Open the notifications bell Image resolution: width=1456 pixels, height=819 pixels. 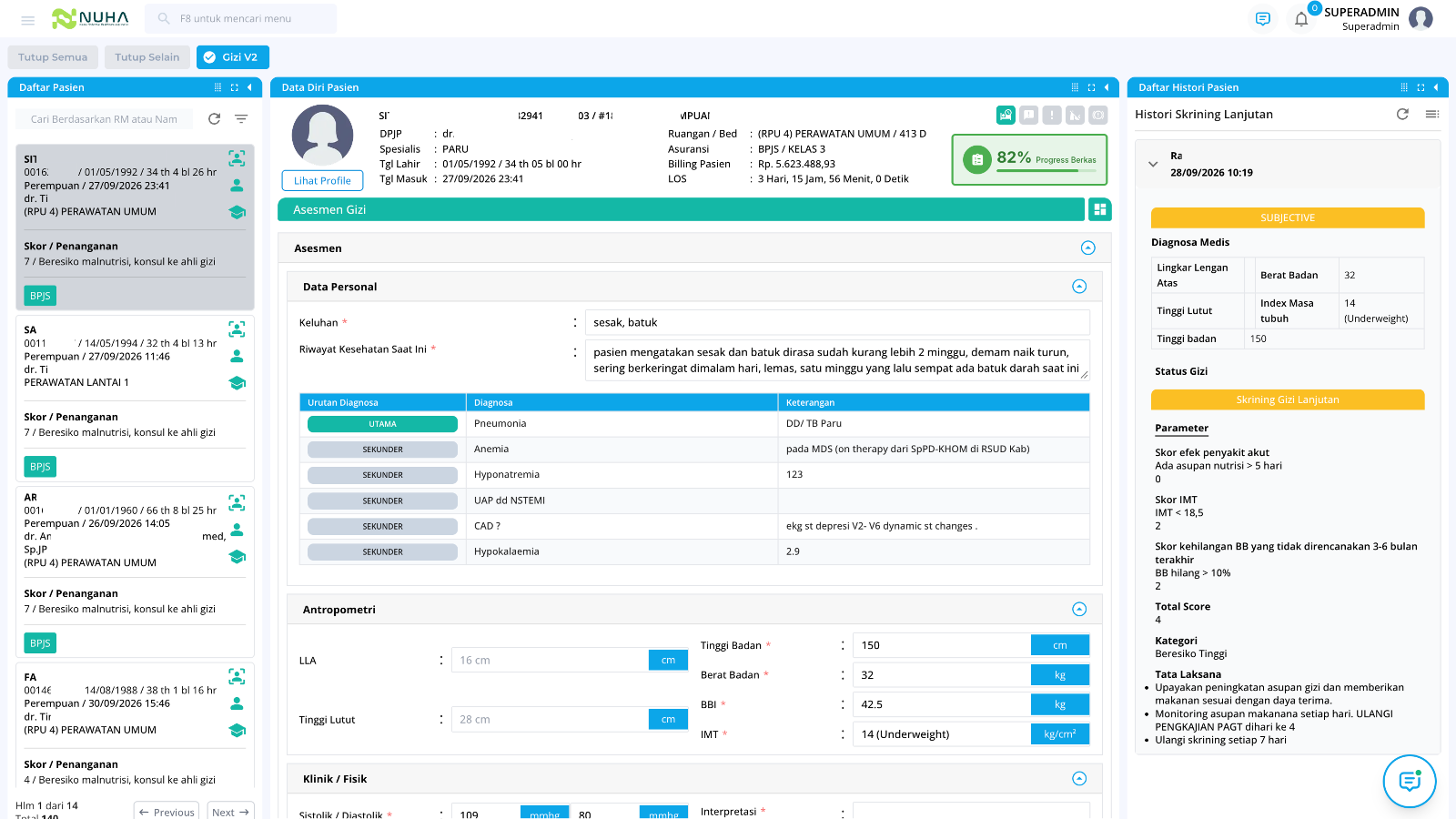coord(1301,19)
